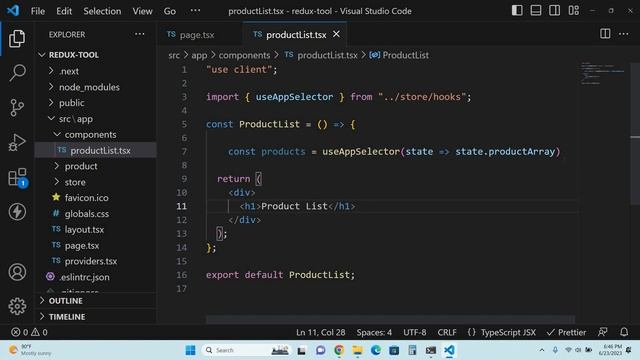
Task: Close the productList.tsx tab
Action: [x=336, y=34]
